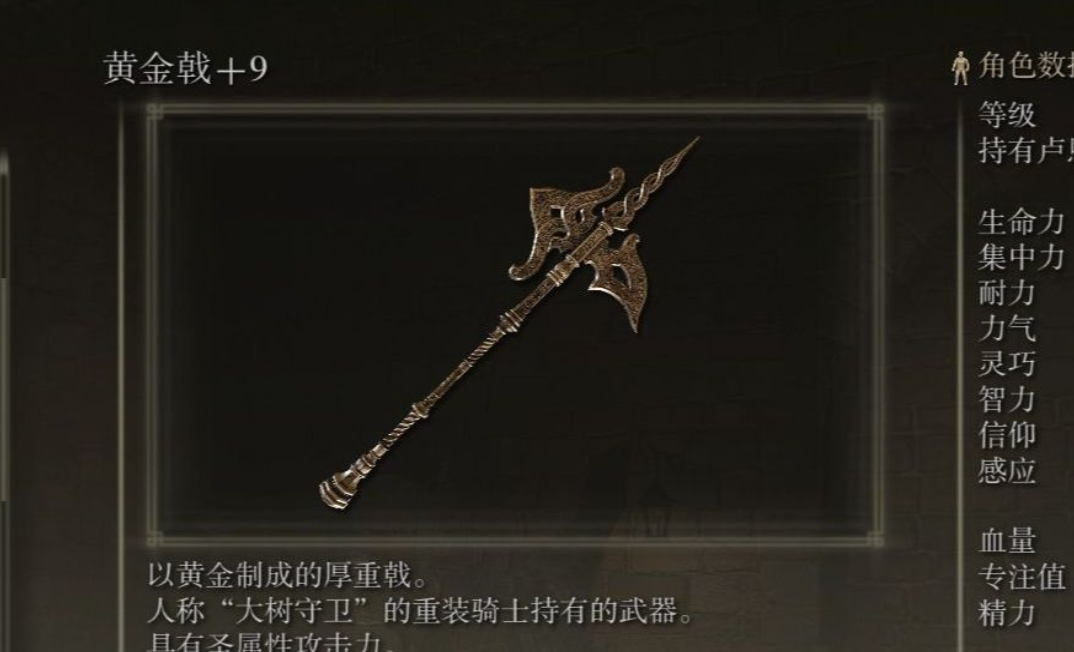Screen dimensions: 1074x652
Task: Click the character figure icon beside 角色数
Action: tap(961, 68)
